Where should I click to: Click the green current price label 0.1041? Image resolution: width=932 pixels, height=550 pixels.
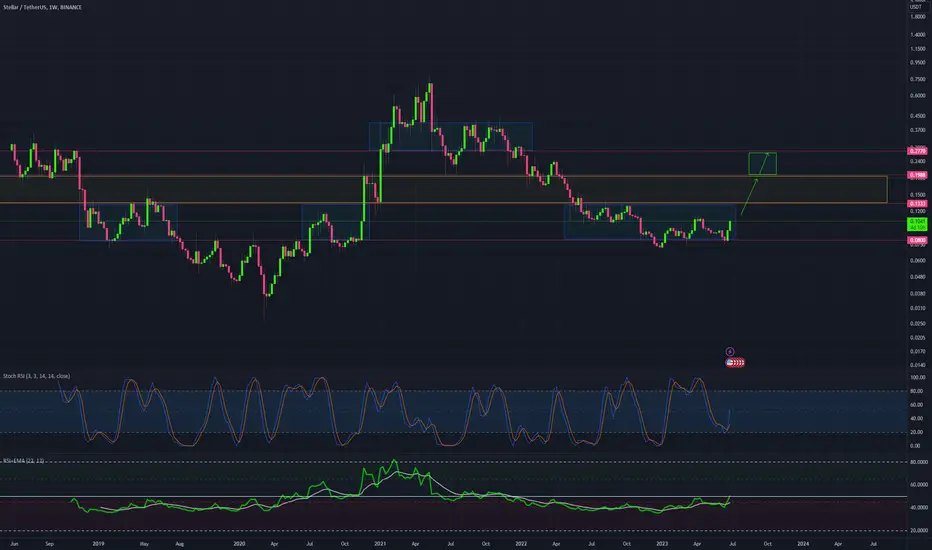917,224
